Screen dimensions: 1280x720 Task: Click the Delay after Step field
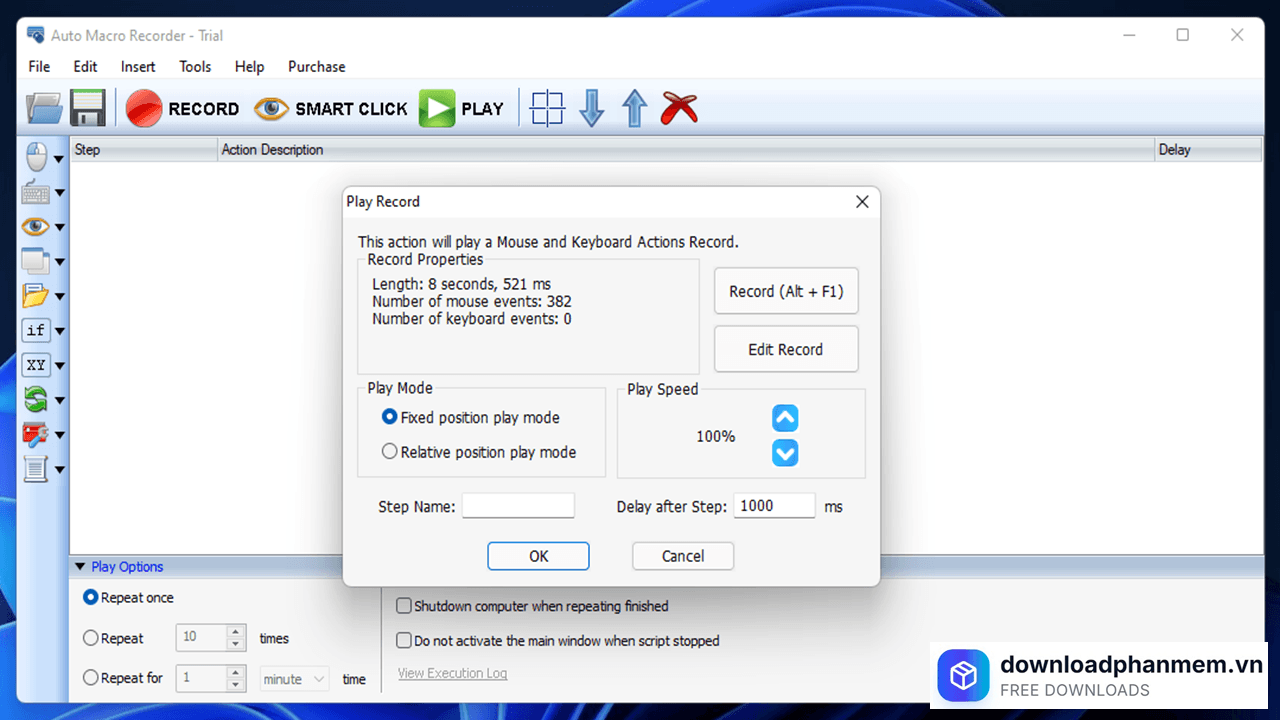click(775, 506)
